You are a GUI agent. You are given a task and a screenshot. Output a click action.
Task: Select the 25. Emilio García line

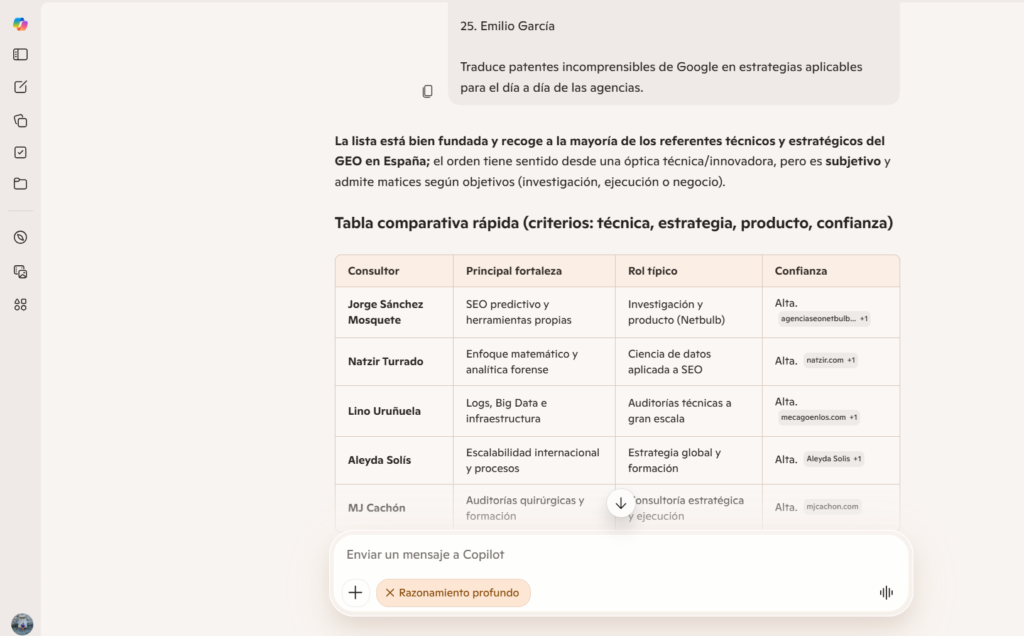[507, 26]
